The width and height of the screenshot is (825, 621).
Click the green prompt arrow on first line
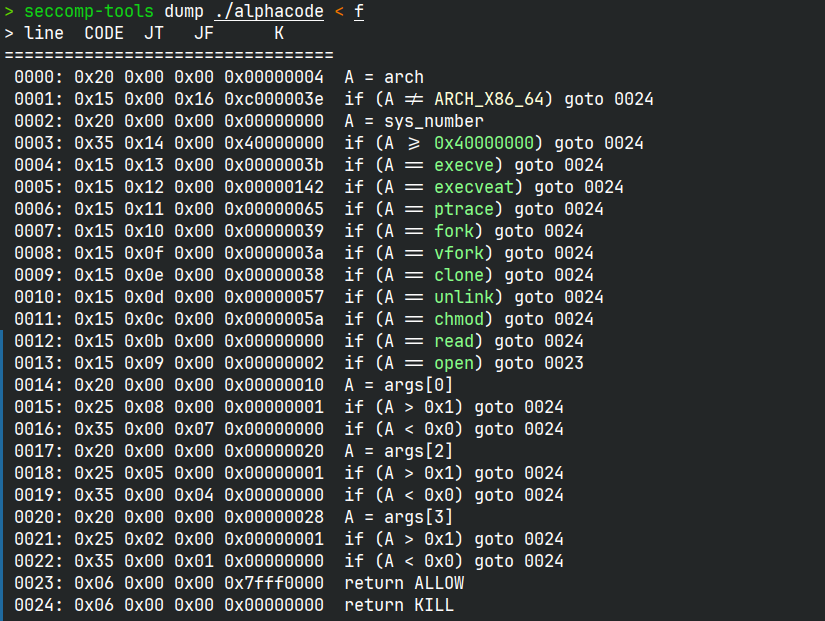[x=8, y=11]
